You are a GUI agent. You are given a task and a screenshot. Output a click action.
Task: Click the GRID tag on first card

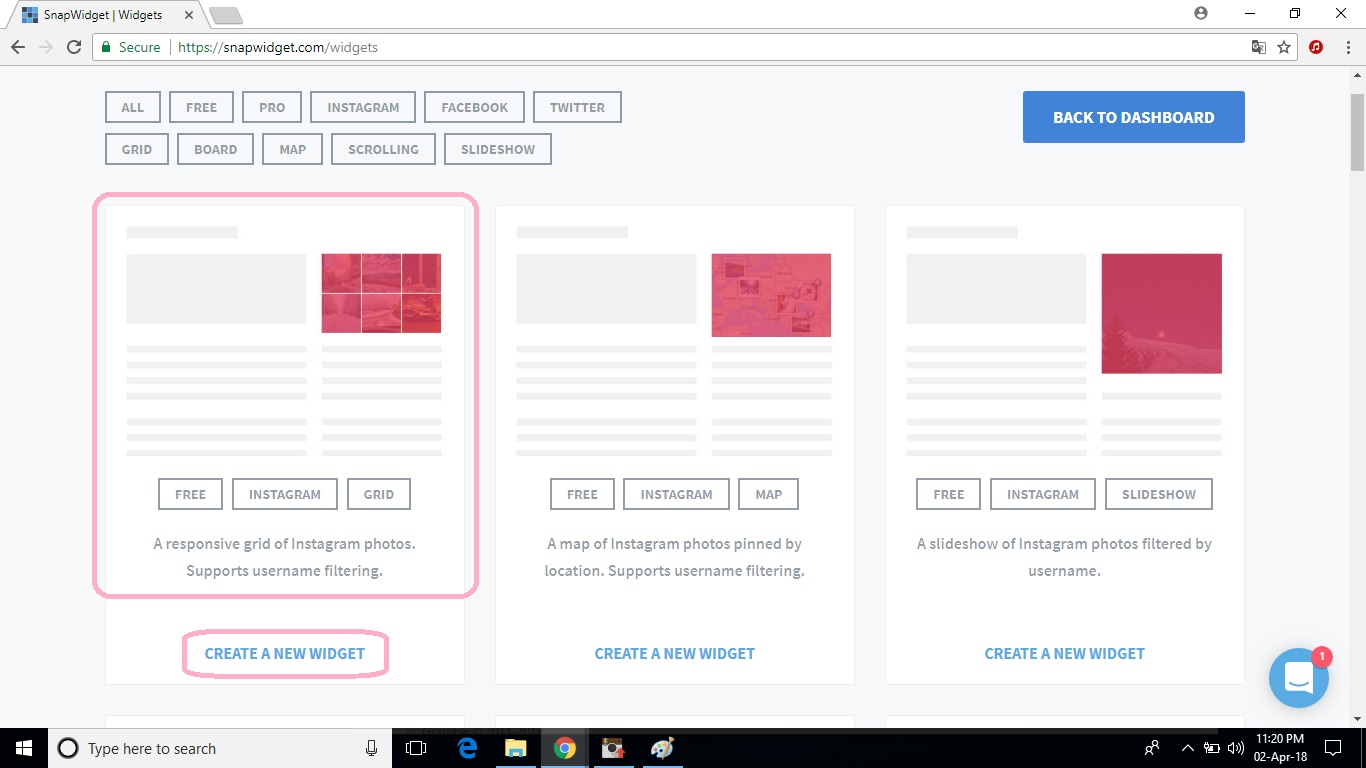(x=379, y=494)
